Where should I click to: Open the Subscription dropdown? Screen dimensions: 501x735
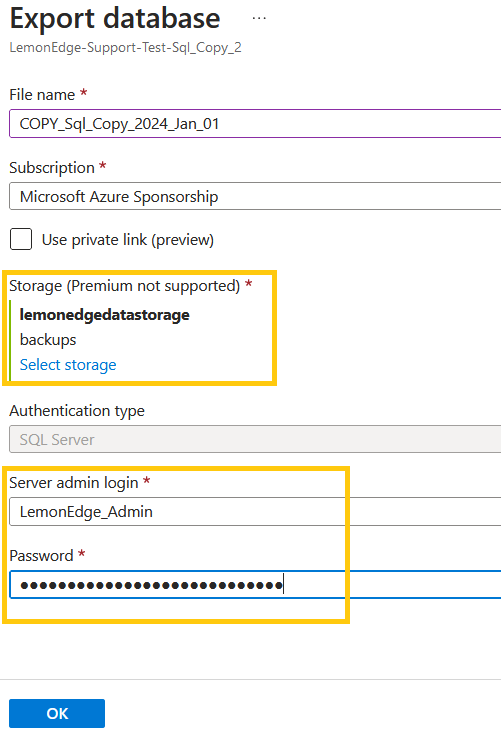(255, 196)
